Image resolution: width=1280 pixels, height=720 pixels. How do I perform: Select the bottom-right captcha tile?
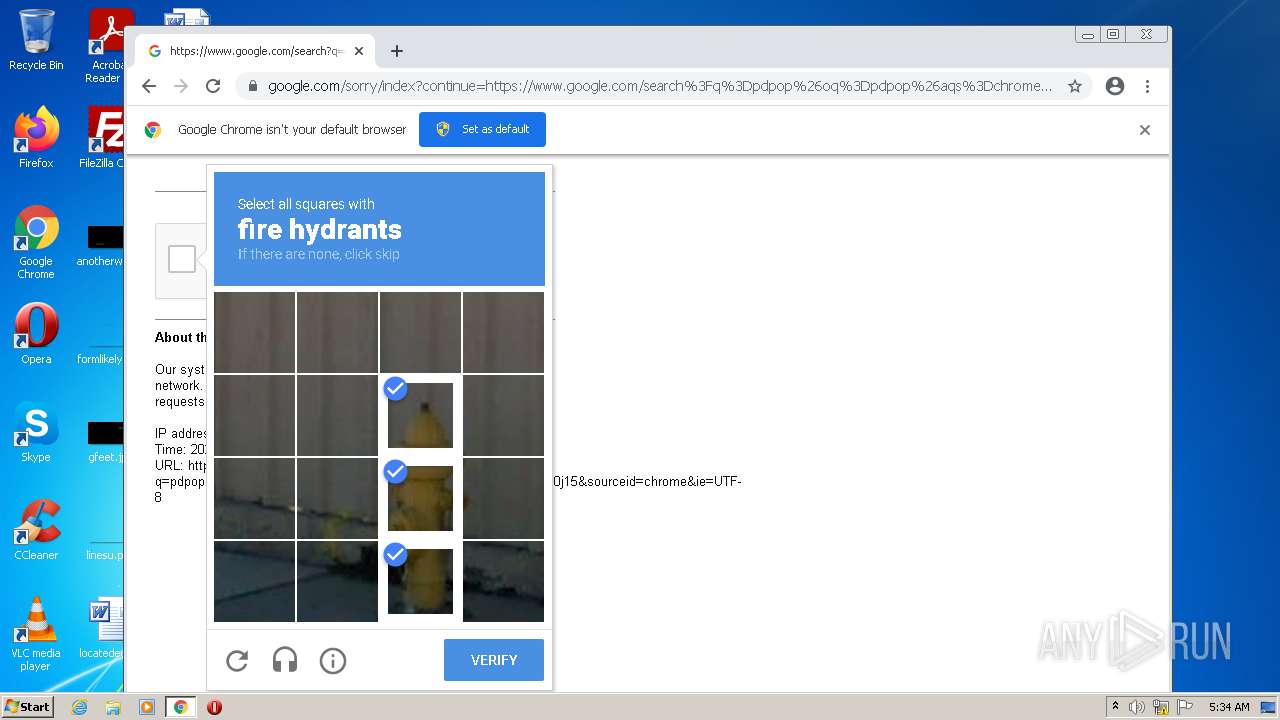[503, 581]
